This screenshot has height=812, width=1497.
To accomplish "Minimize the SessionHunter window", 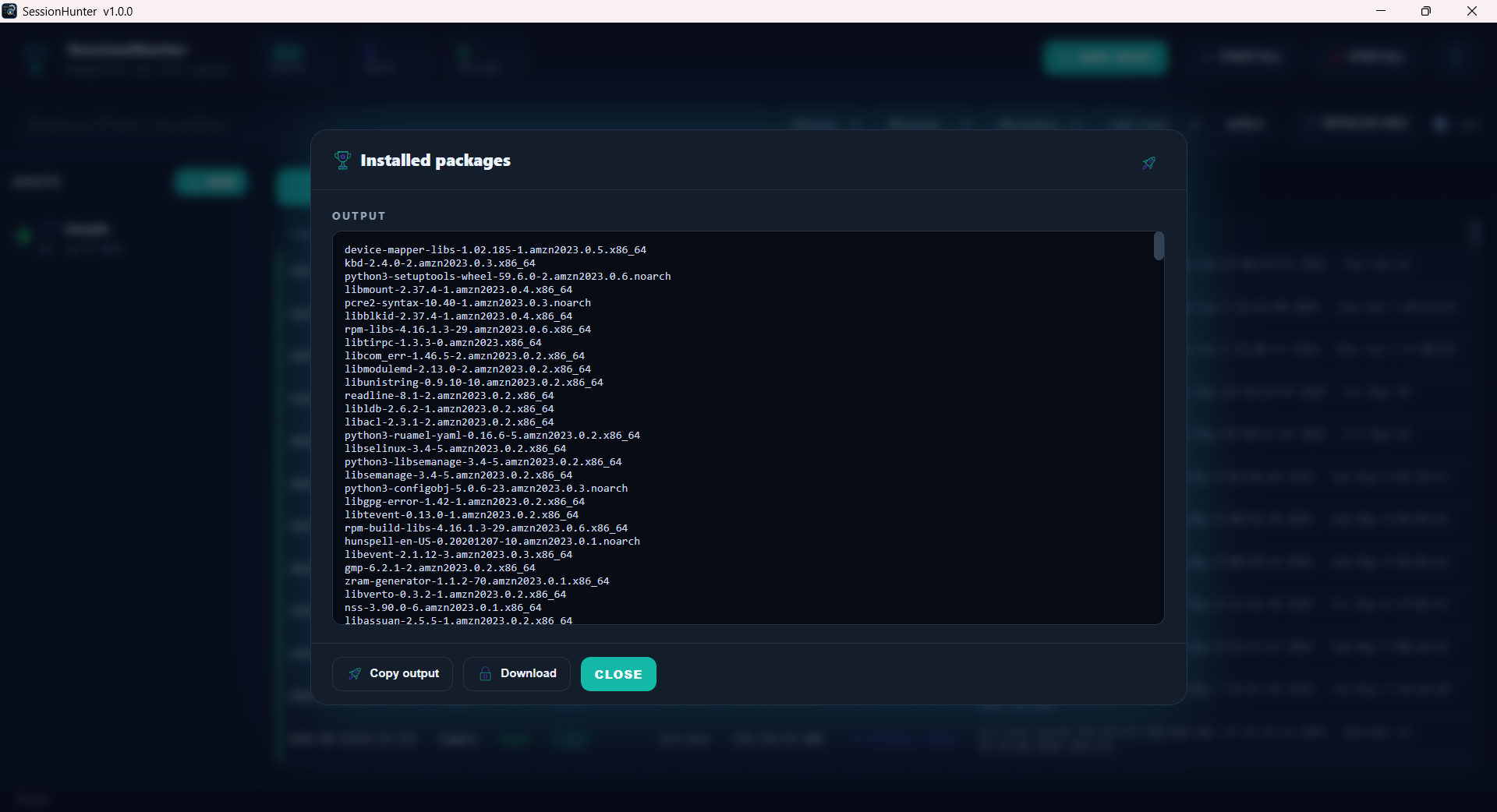I will coord(1381,11).
